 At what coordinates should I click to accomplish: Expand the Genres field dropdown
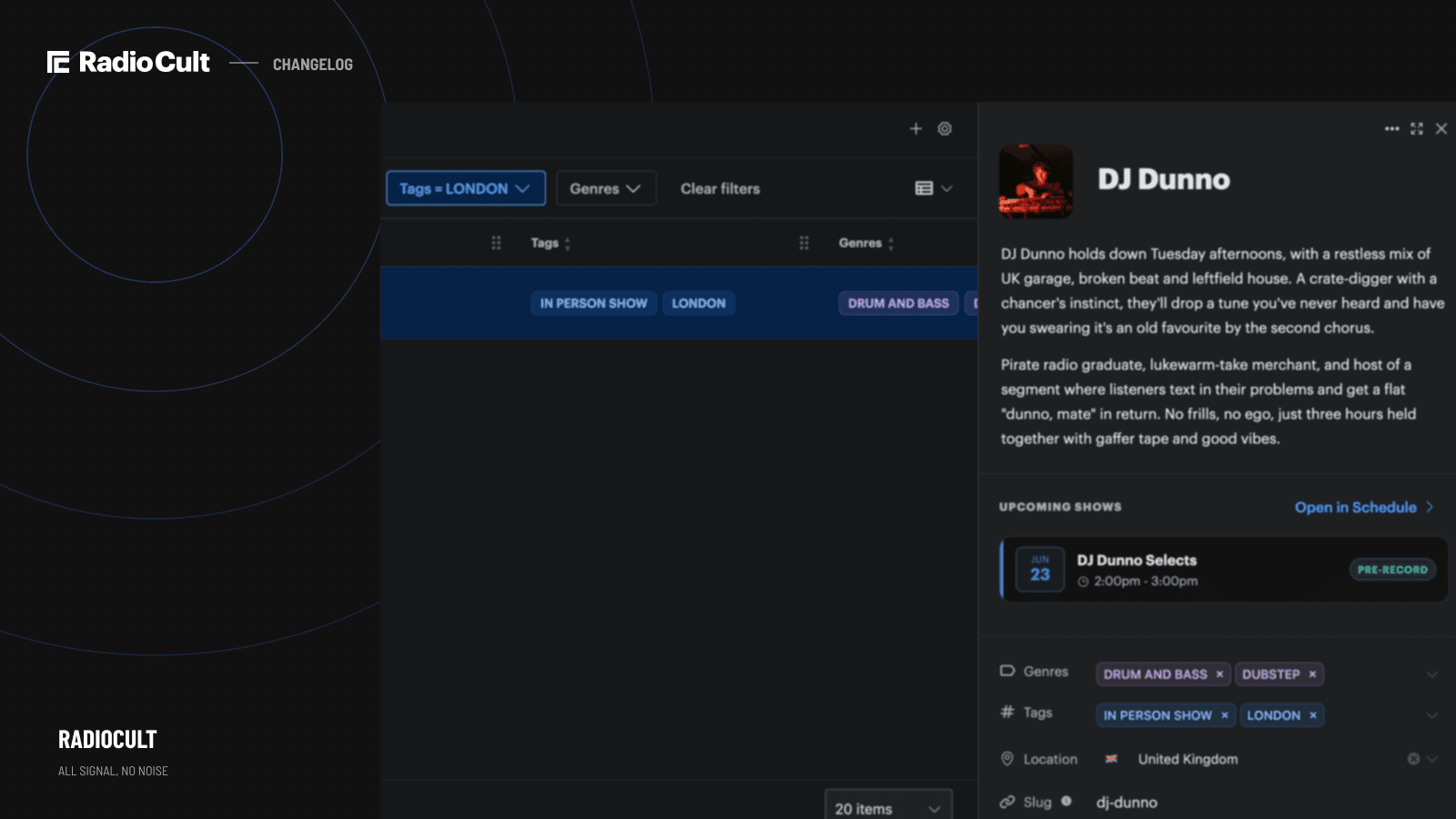pyautogui.click(x=1432, y=674)
